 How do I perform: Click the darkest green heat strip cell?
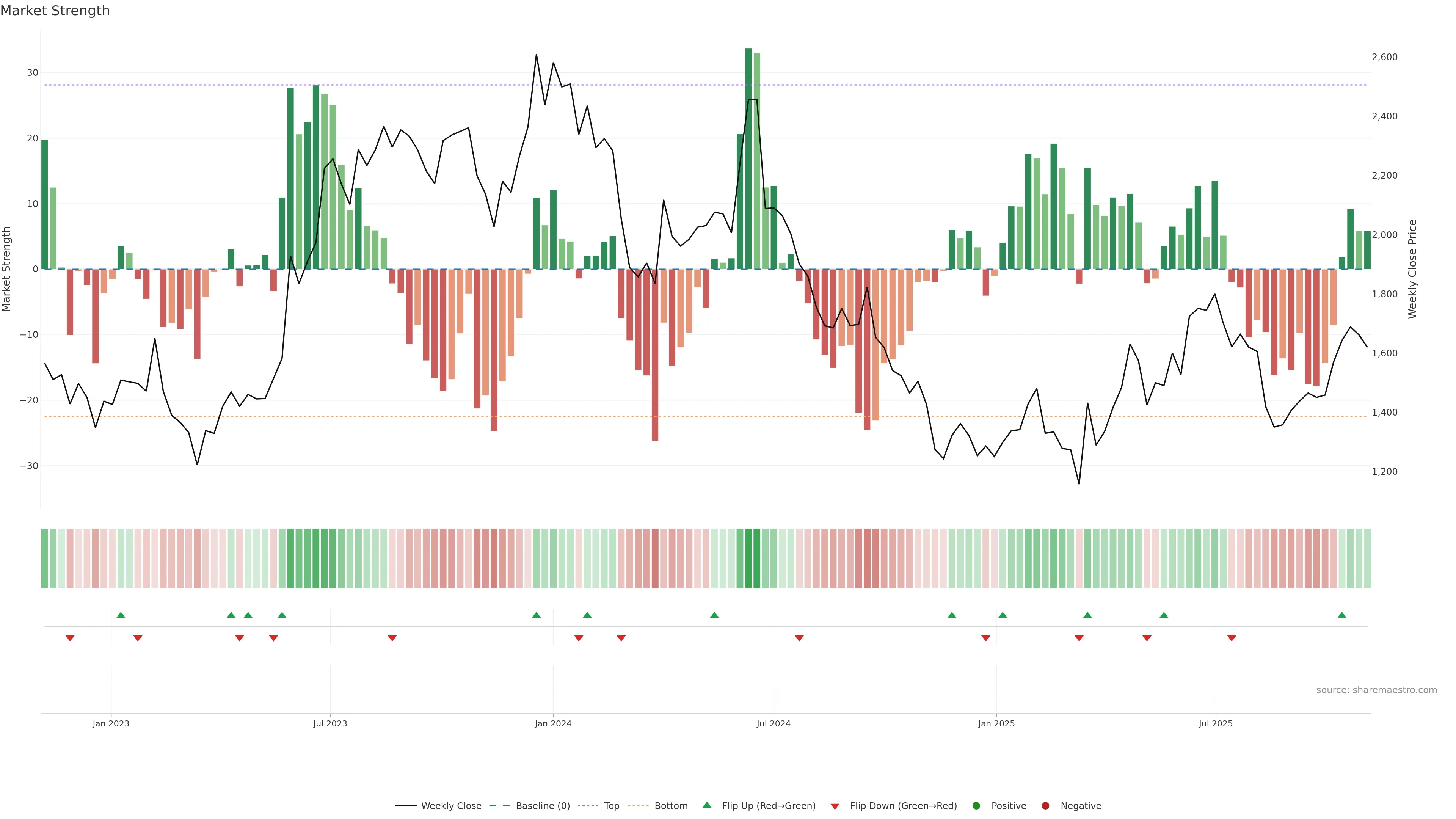[748, 558]
